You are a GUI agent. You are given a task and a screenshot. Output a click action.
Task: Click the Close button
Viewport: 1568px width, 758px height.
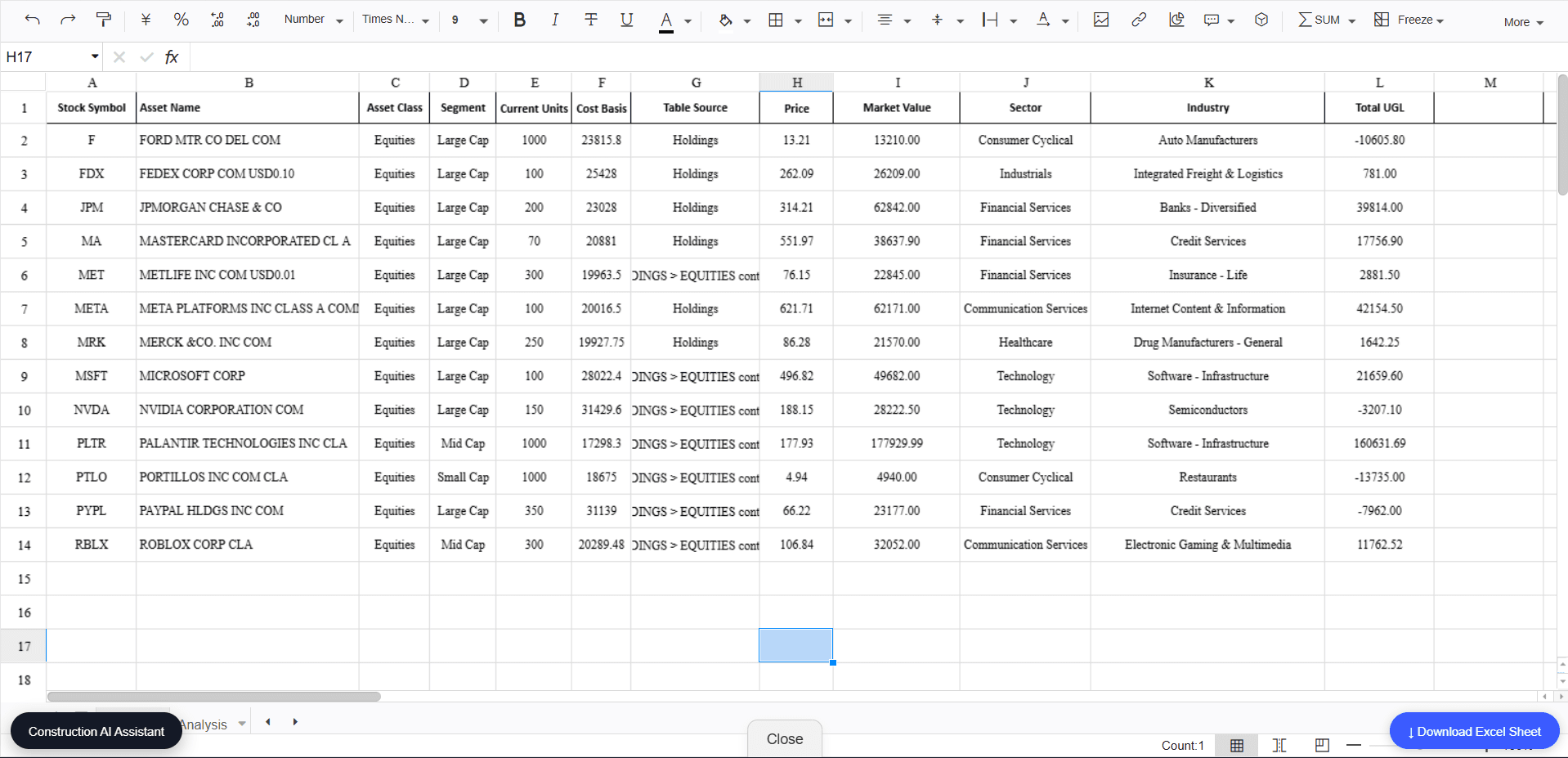pos(783,738)
